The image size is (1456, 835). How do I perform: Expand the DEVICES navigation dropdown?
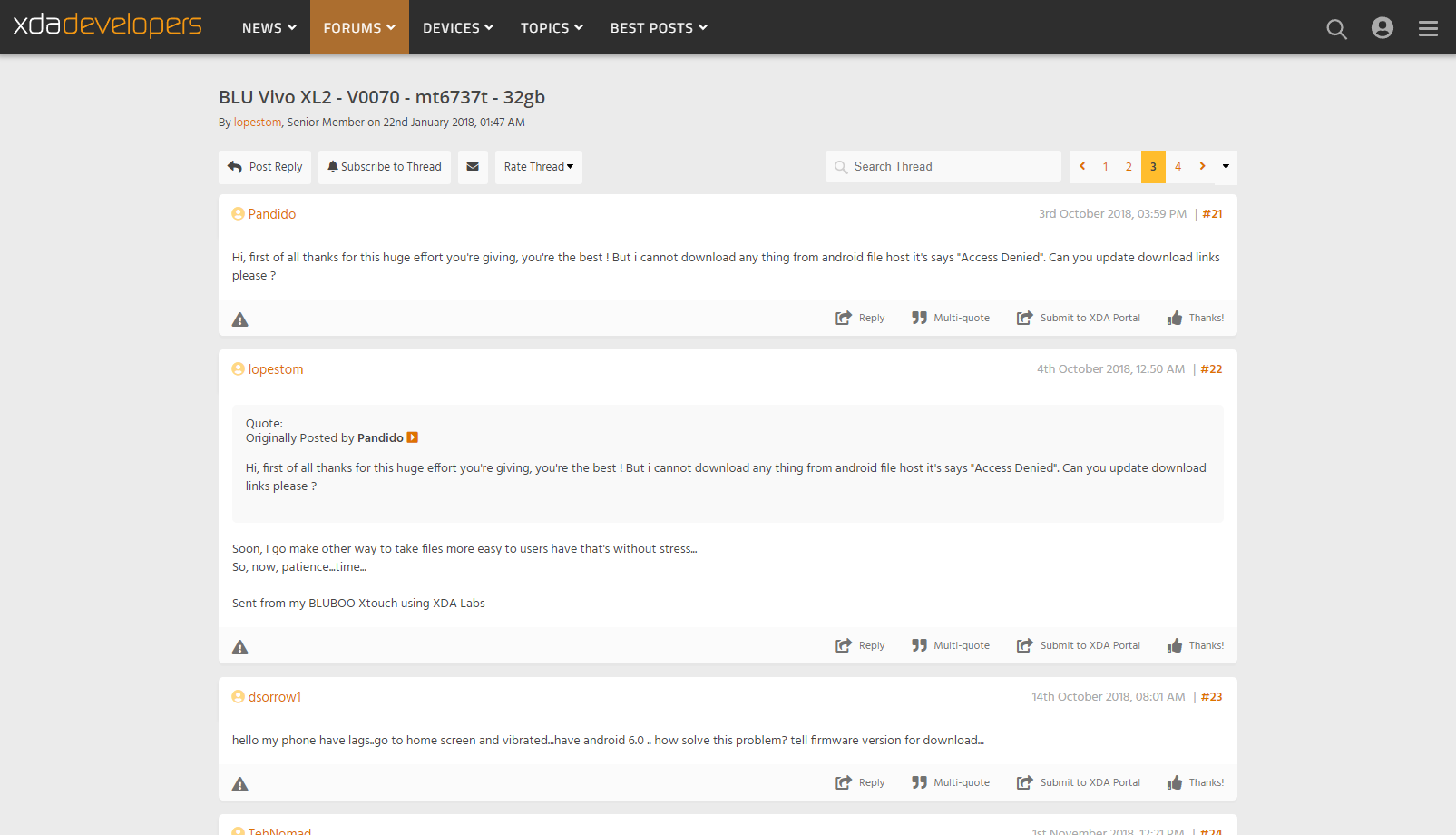457,27
